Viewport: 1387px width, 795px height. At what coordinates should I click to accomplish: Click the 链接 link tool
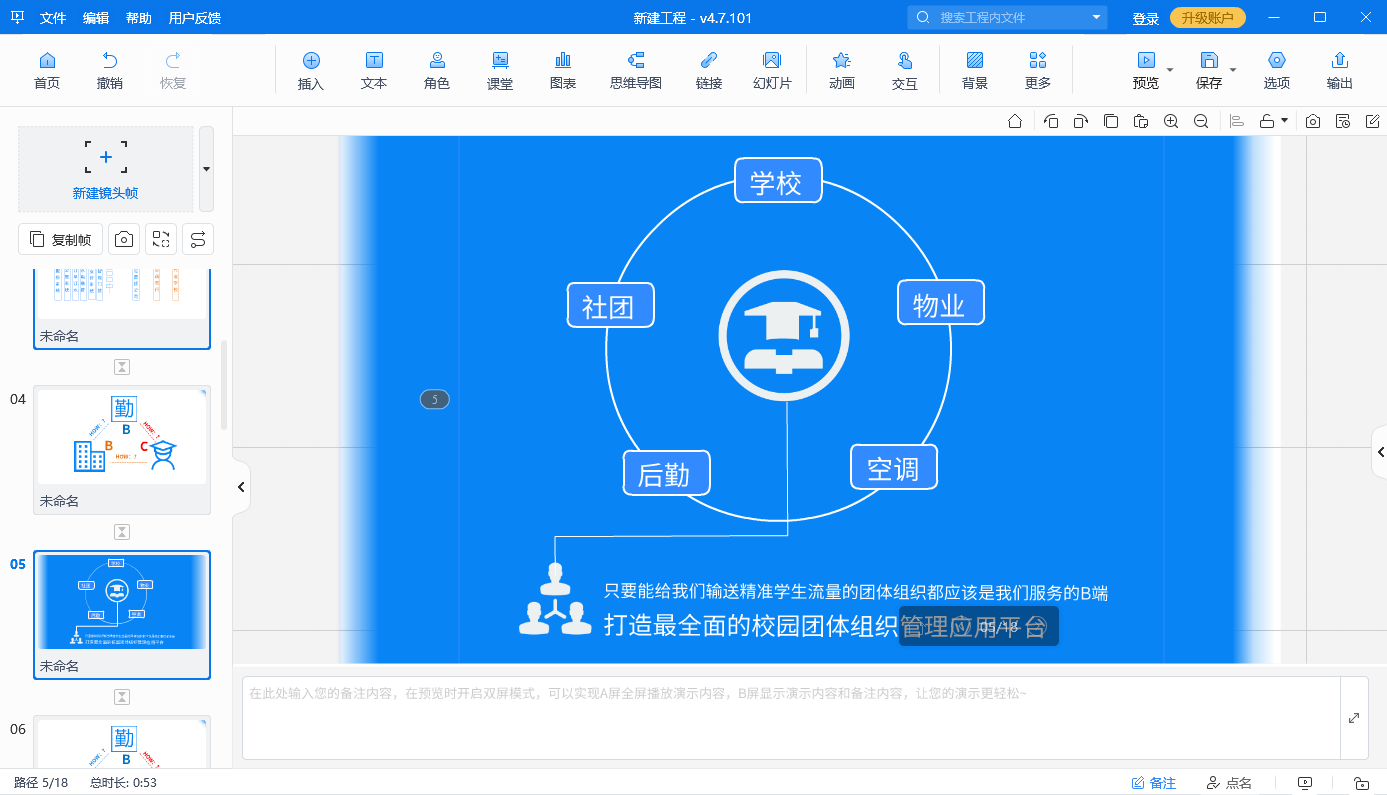[709, 70]
